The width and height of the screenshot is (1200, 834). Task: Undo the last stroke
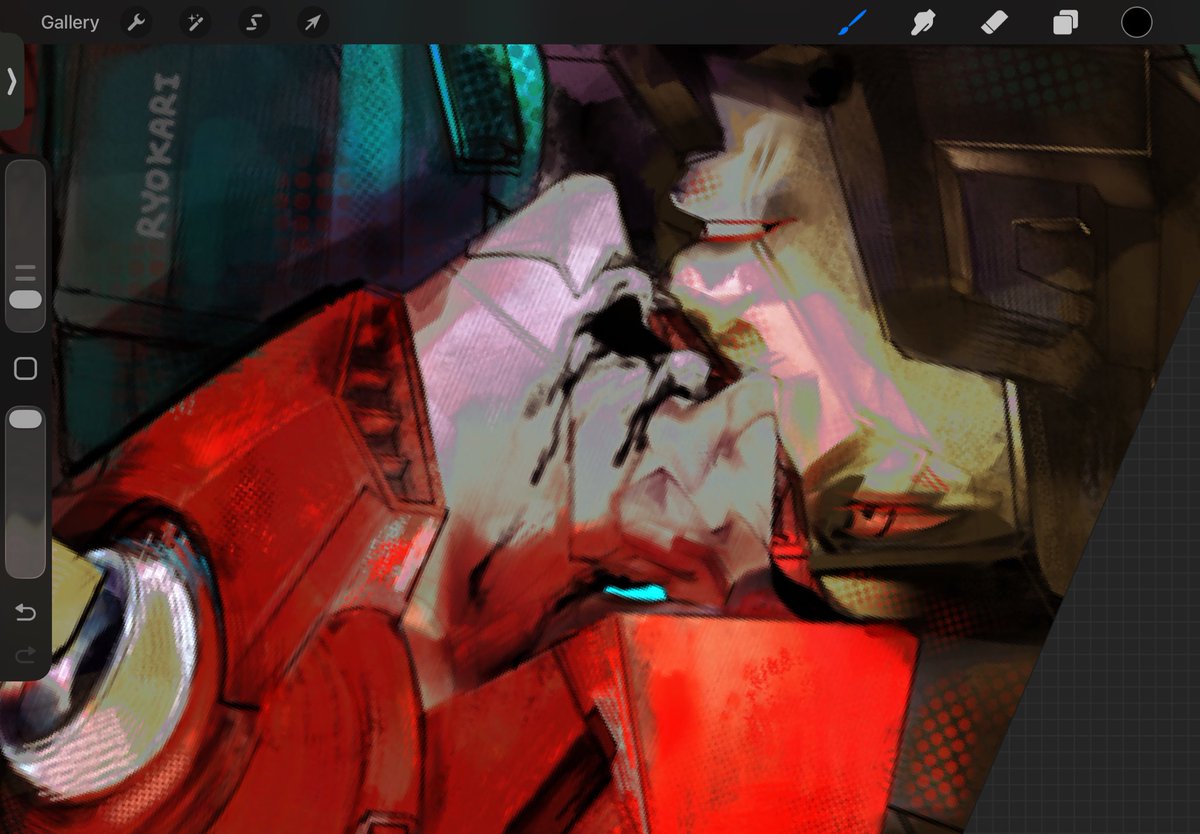coord(25,612)
